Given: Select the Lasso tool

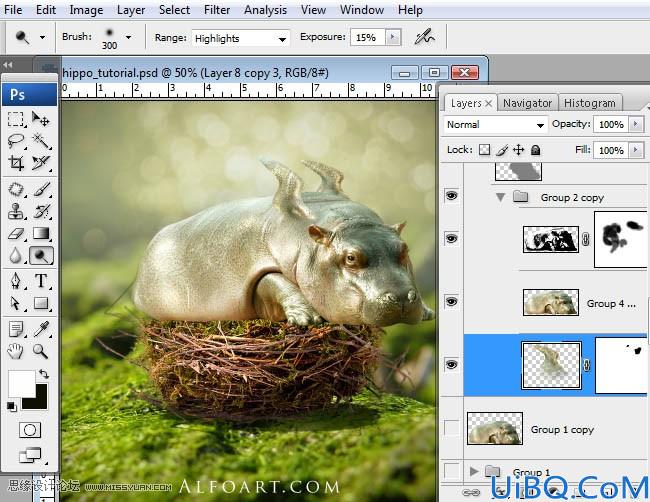Looking at the screenshot, I should pyautogui.click(x=16, y=141).
